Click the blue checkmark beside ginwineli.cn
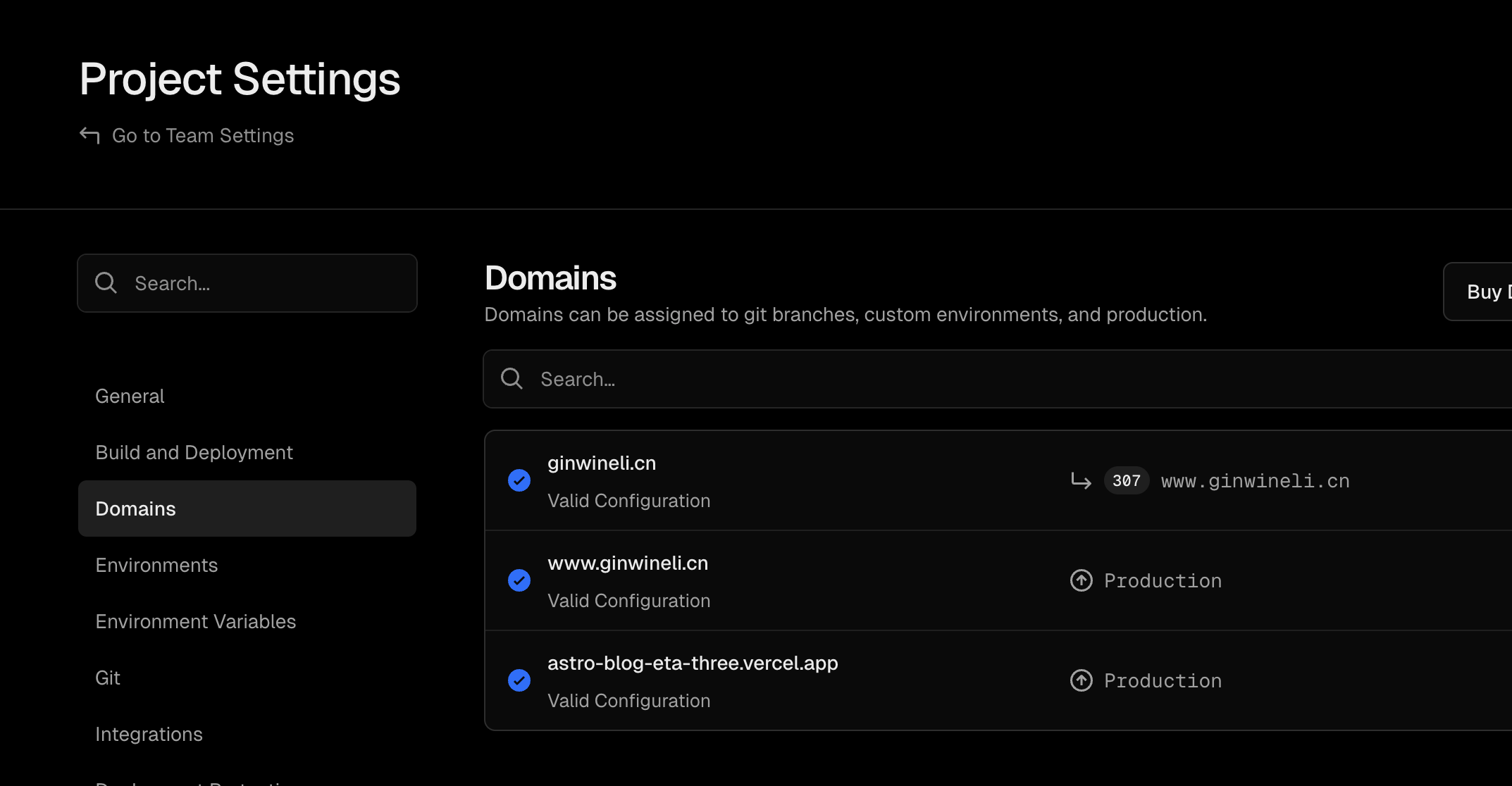This screenshot has width=1512, height=786. click(519, 481)
